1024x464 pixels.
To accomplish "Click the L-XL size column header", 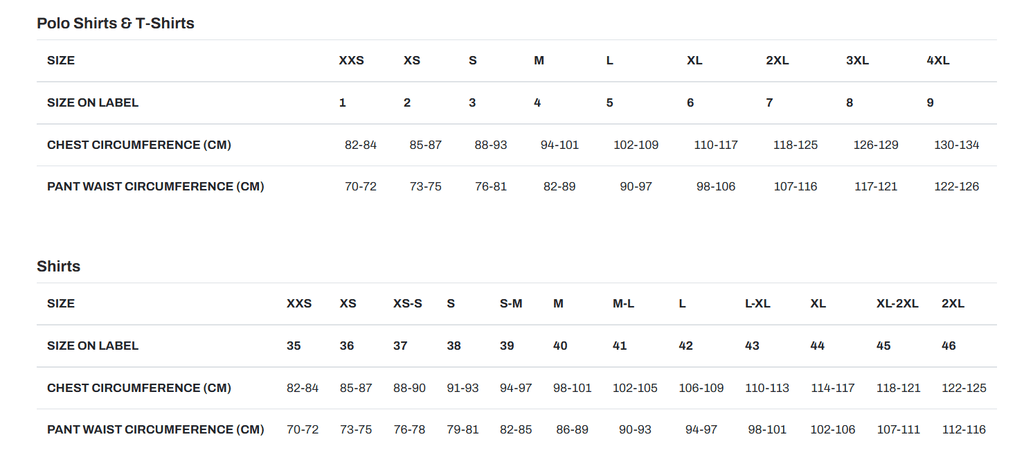I will coord(757,303).
